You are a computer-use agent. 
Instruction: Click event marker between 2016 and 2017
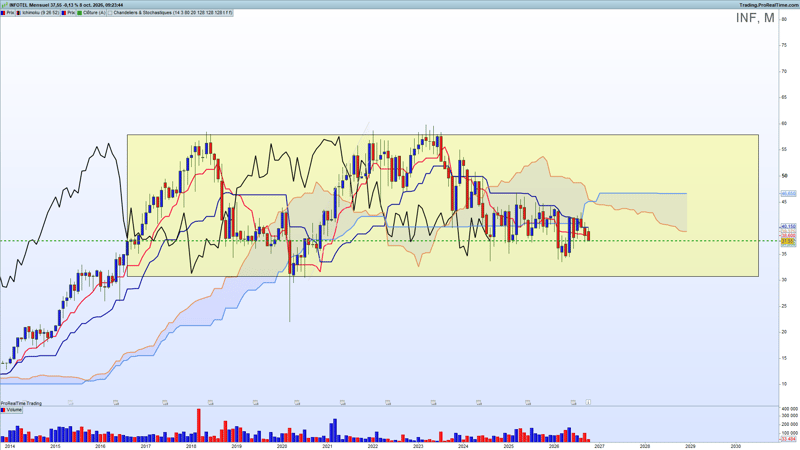tap(116, 403)
